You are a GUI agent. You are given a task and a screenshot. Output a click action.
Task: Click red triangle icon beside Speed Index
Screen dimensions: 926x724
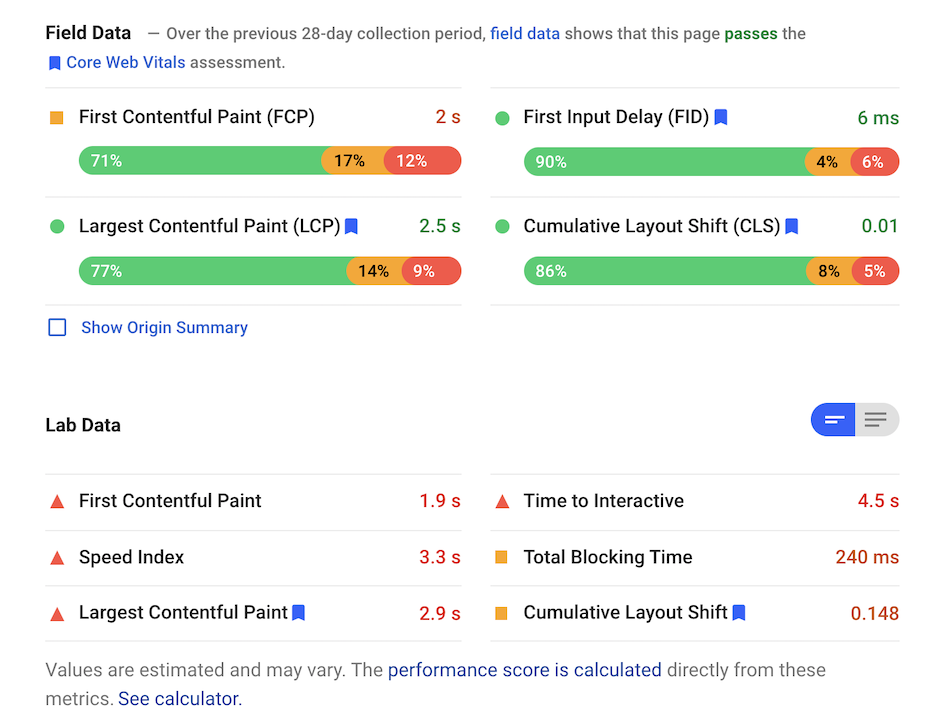point(57,558)
